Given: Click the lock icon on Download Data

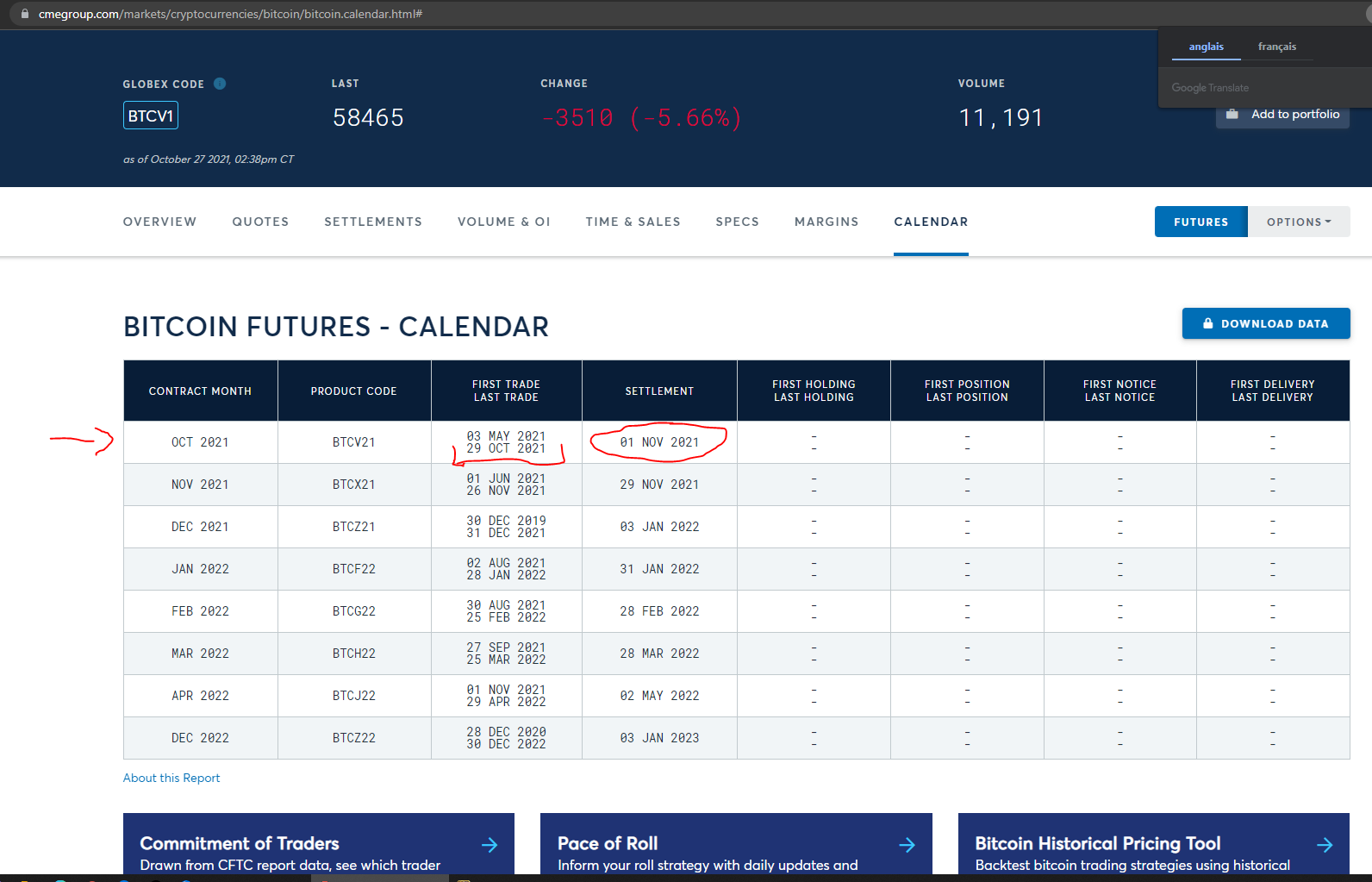Looking at the screenshot, I should (1208, 323).
